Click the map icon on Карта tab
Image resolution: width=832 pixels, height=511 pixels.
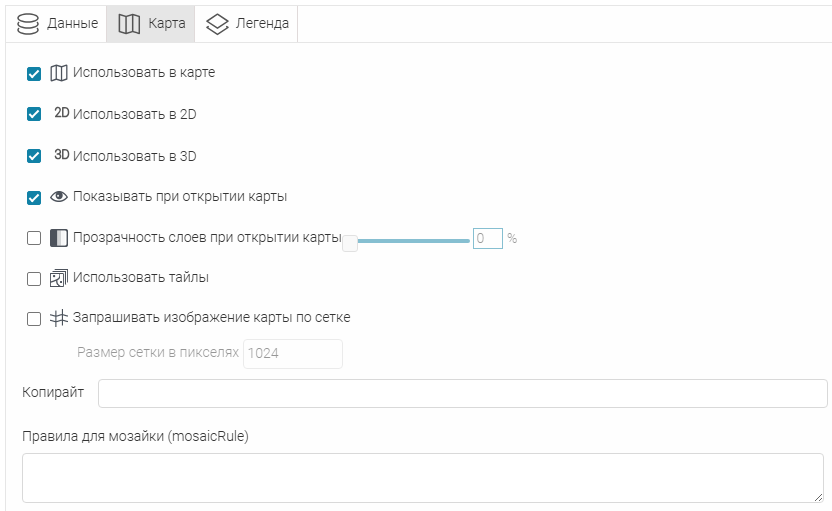point(129,23)
